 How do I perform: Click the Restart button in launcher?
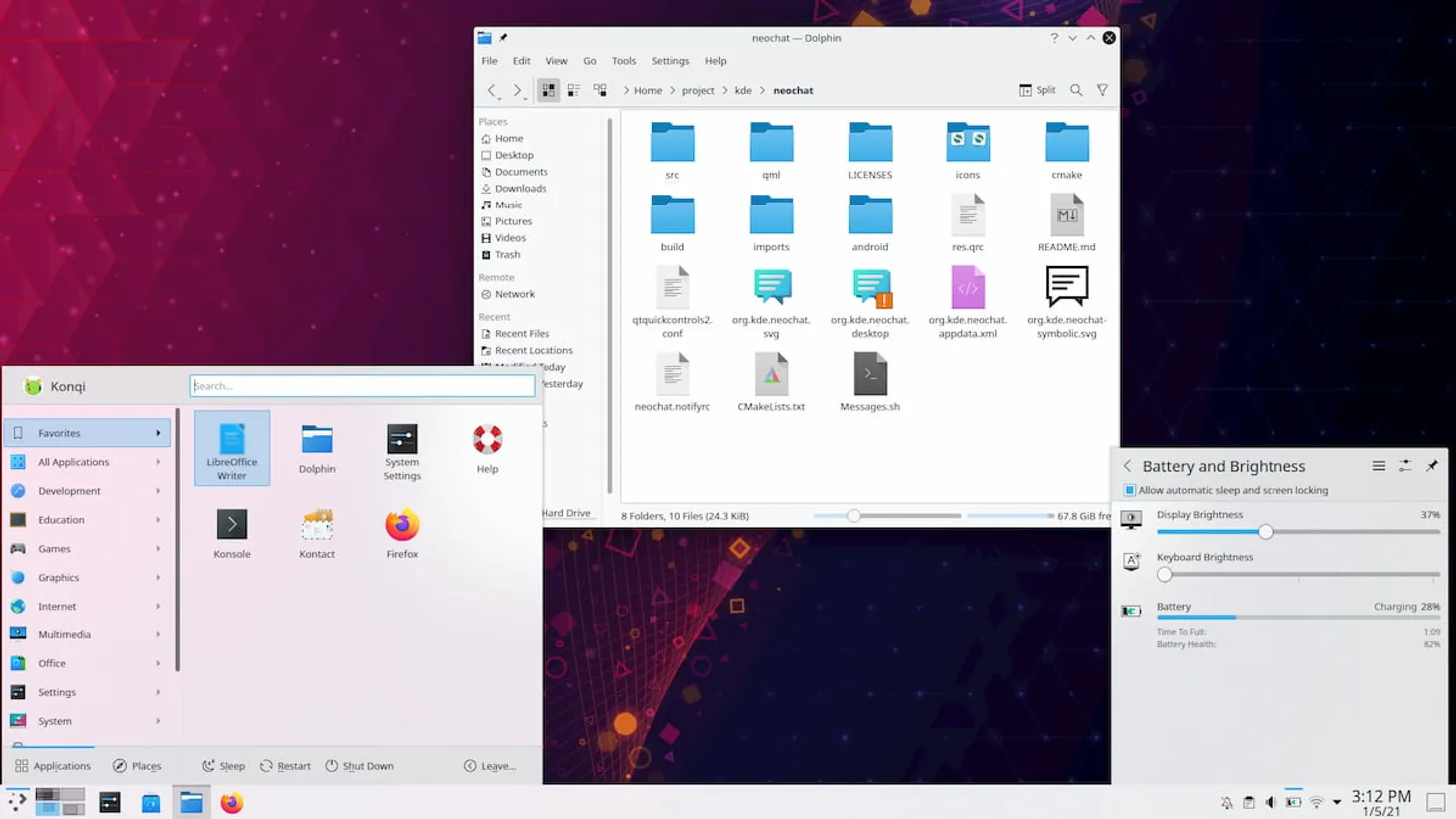coord(285,766)
